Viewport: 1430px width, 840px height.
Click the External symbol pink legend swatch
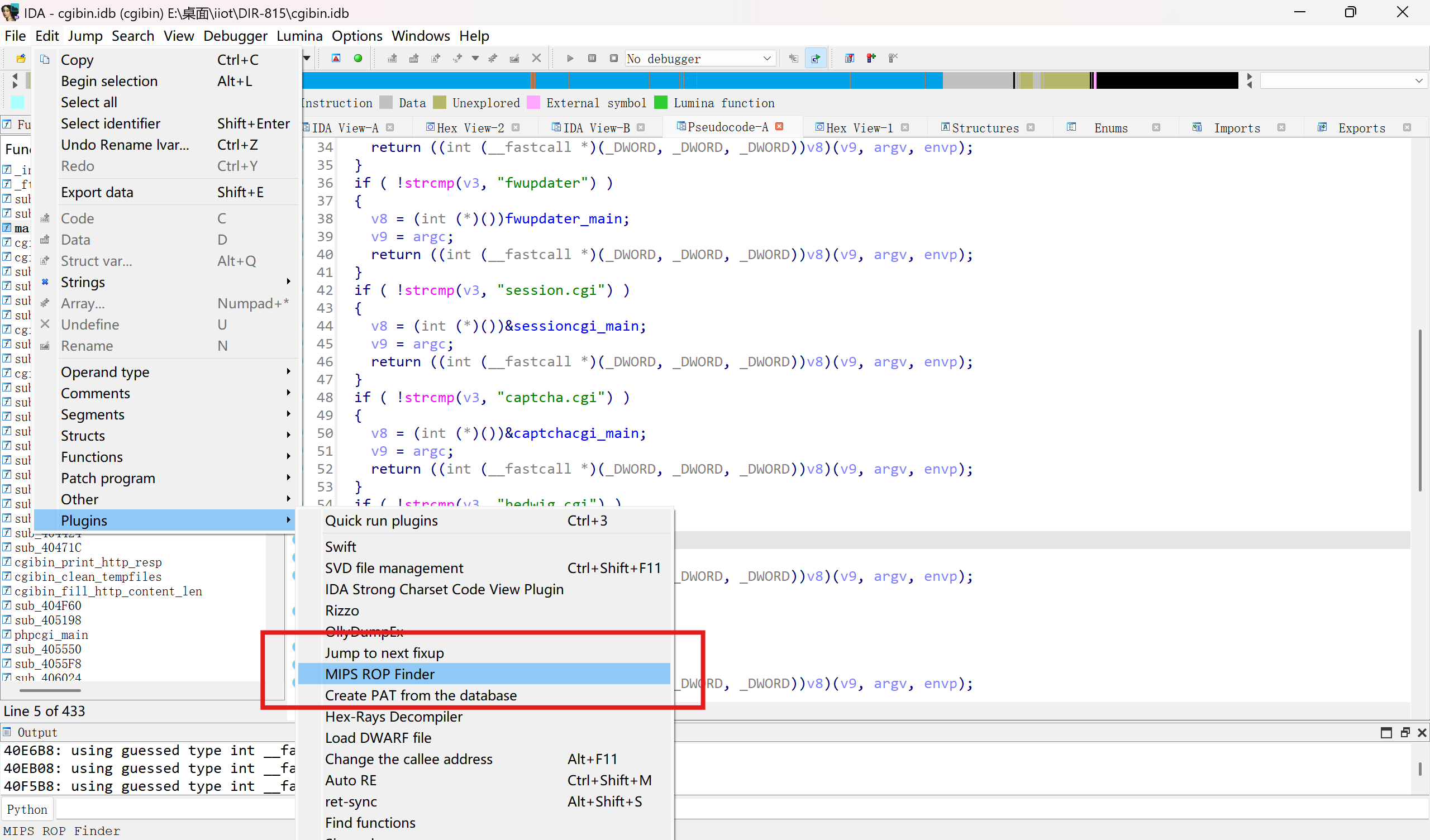533,103
